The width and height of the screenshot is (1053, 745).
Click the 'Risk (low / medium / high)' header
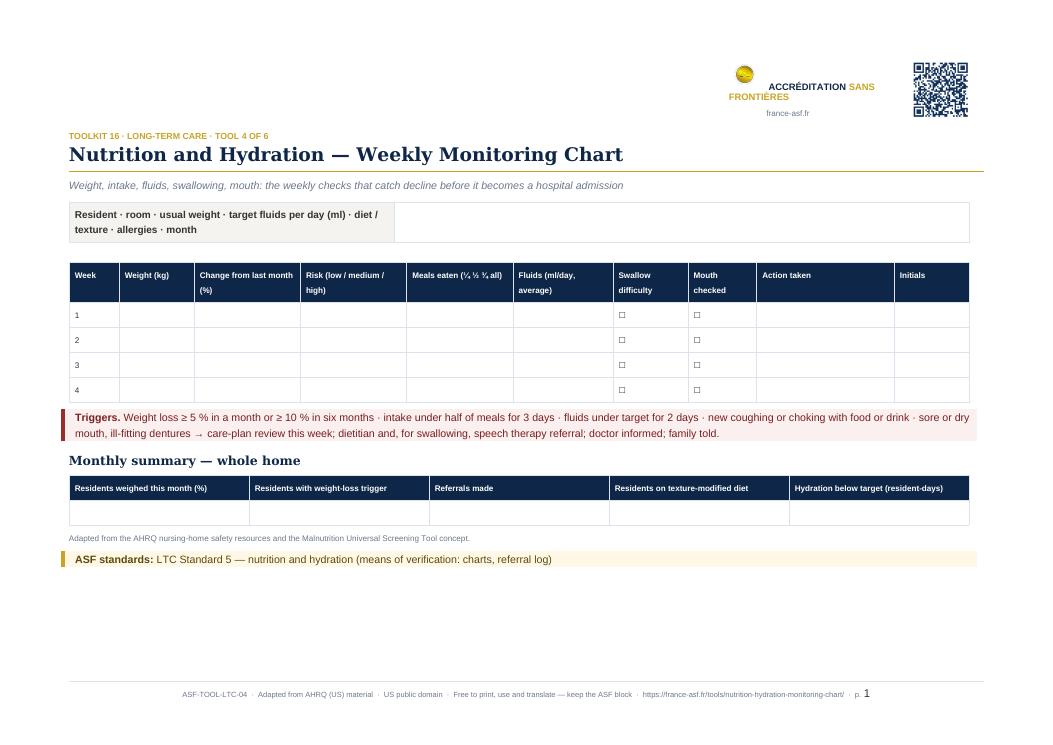(x=353, y=282)
